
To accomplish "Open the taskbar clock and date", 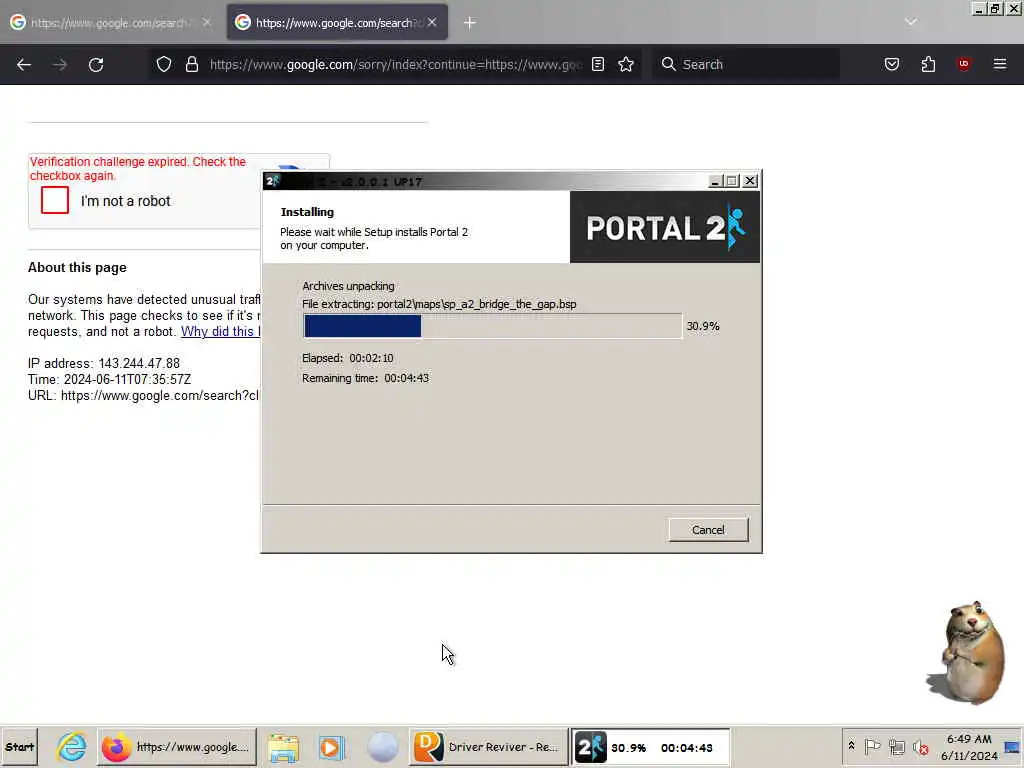I will tap(969, 747).
